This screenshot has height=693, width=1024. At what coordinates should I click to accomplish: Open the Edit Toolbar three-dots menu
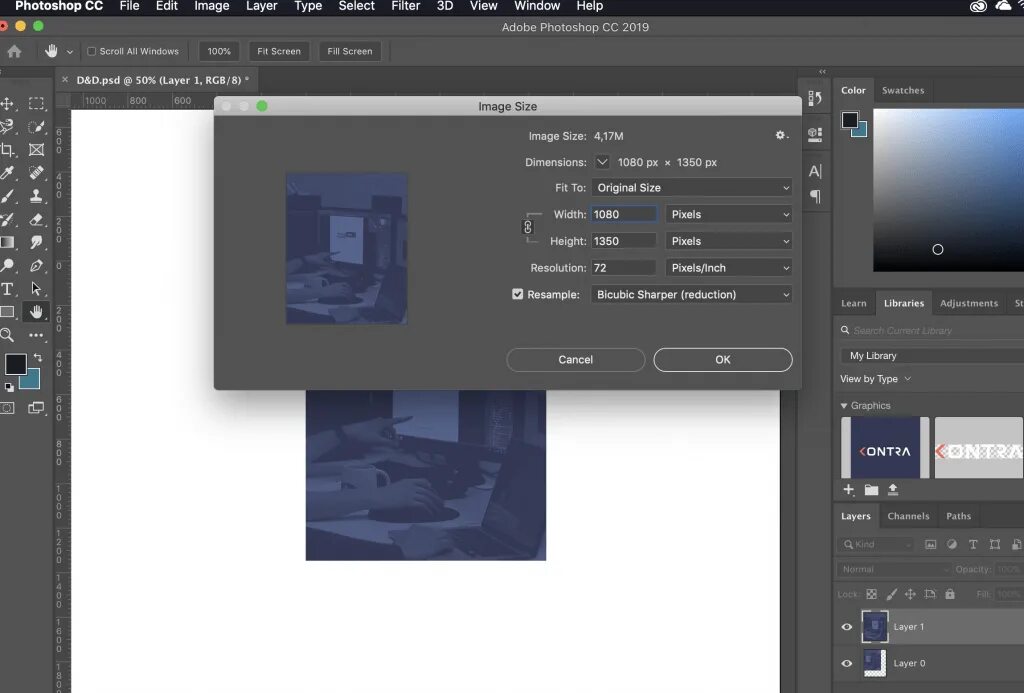click(x=36, y=335)
